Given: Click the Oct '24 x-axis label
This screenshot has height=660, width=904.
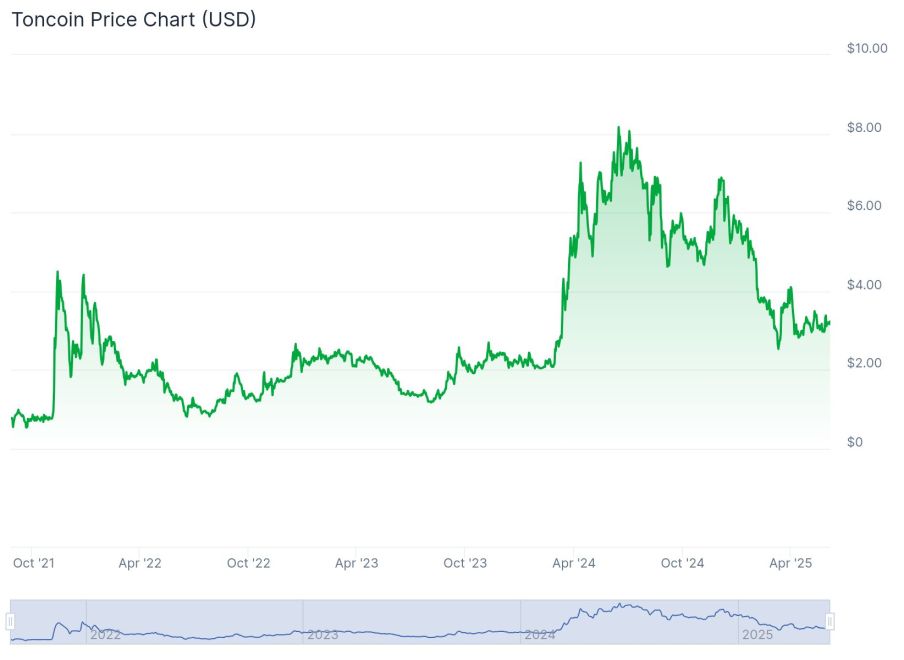Looking at the screenshot, I should pyautogui.click(x=682, y=563).
